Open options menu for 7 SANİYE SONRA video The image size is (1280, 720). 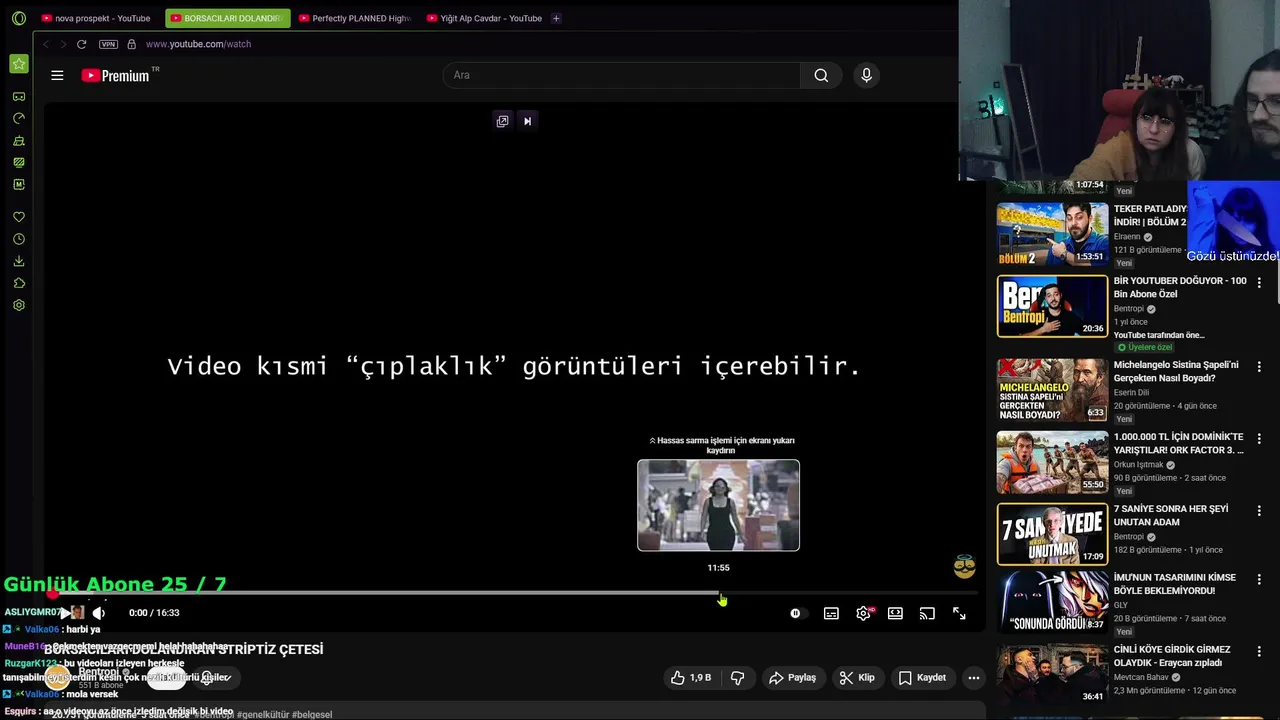[x=1259, y=511]
